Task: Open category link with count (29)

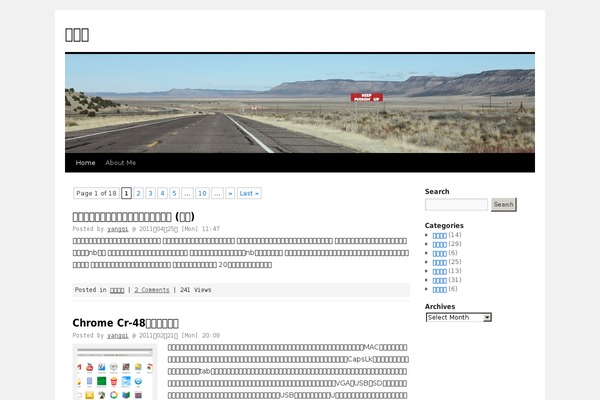Action: 439,244
